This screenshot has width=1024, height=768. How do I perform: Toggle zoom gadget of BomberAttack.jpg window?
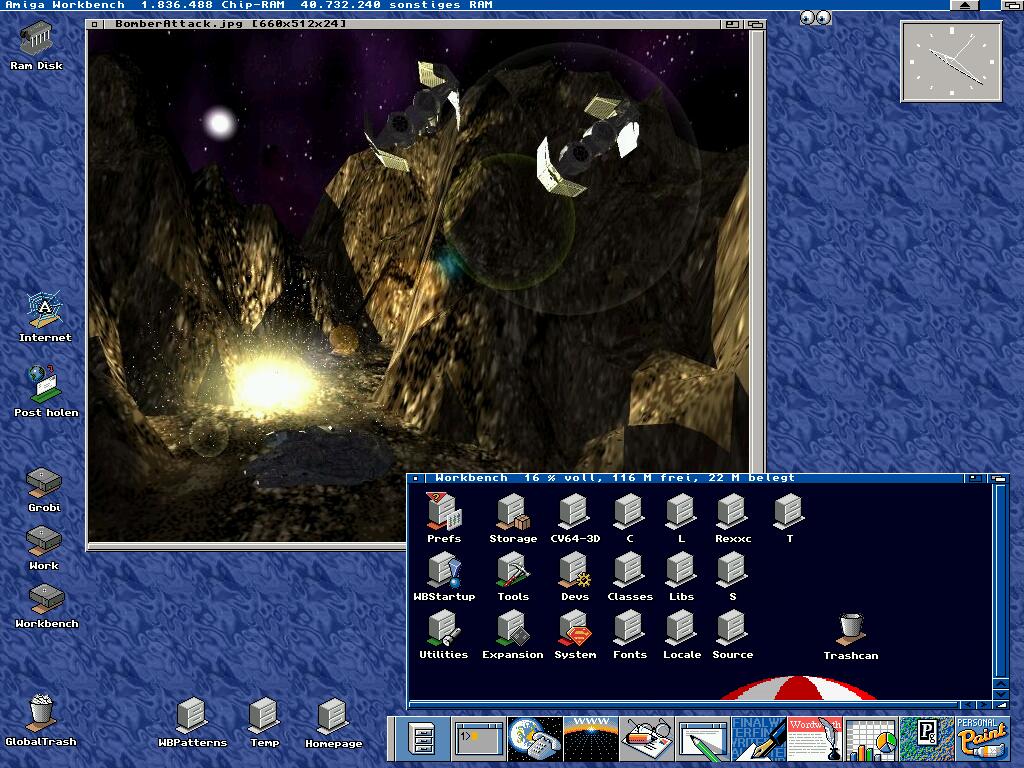point(733,23)
